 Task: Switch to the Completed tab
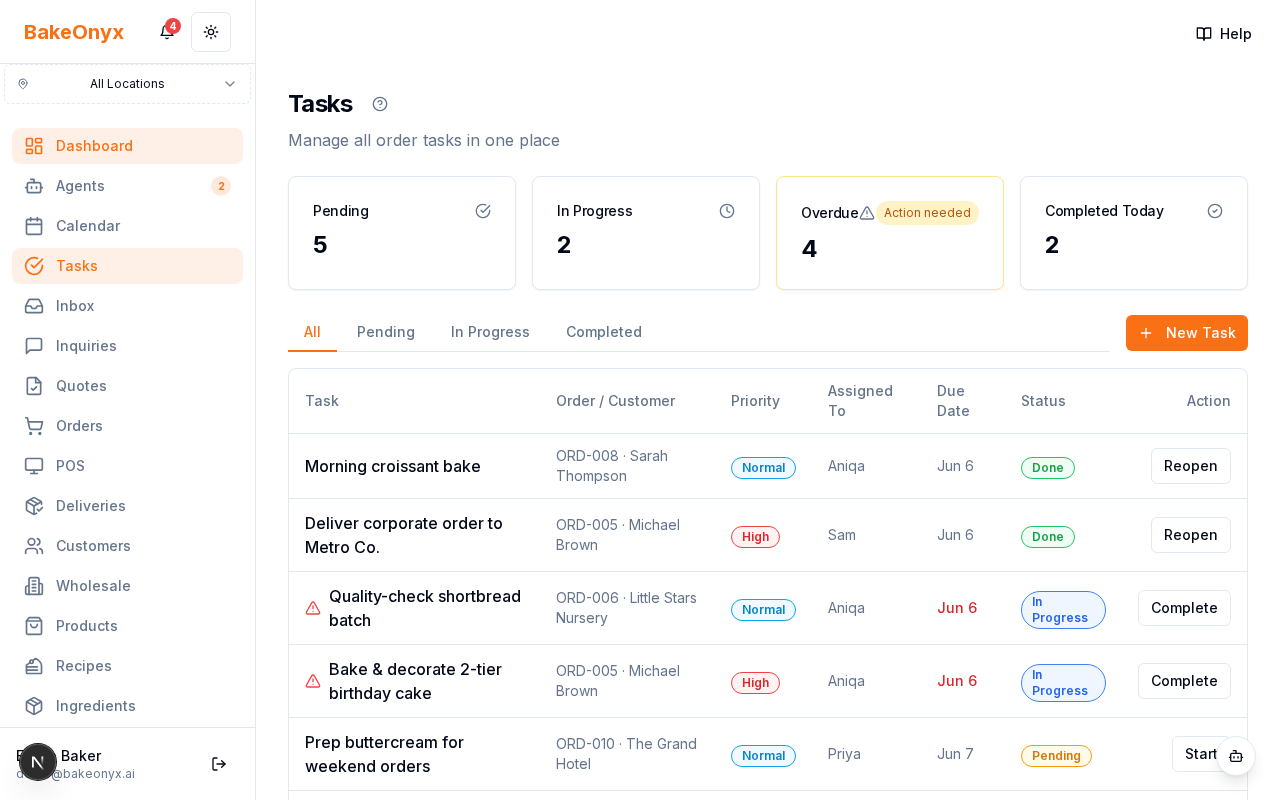(604, 332)
